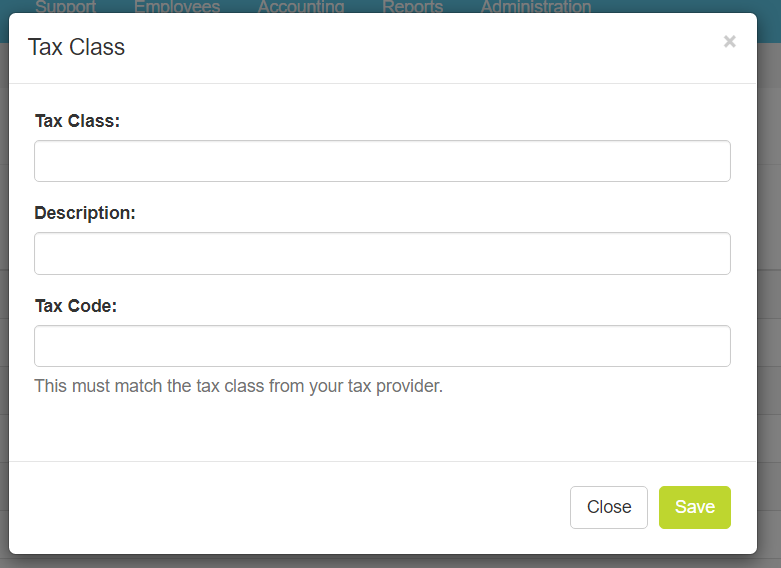The height and width of the screenshot is (568, 781).
Task: Dismiss the dialog with the X icon
Action: (x=729, y=41)
